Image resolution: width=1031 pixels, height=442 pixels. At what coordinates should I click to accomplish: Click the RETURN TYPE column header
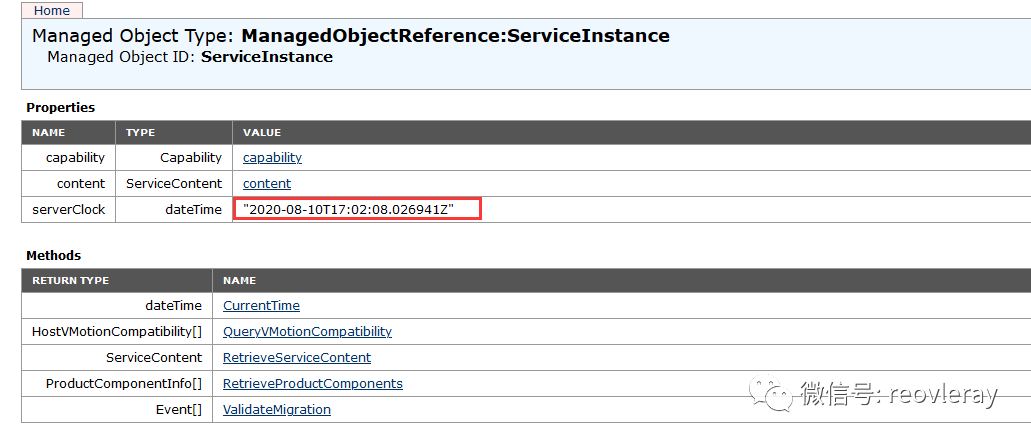pos(70,280)
